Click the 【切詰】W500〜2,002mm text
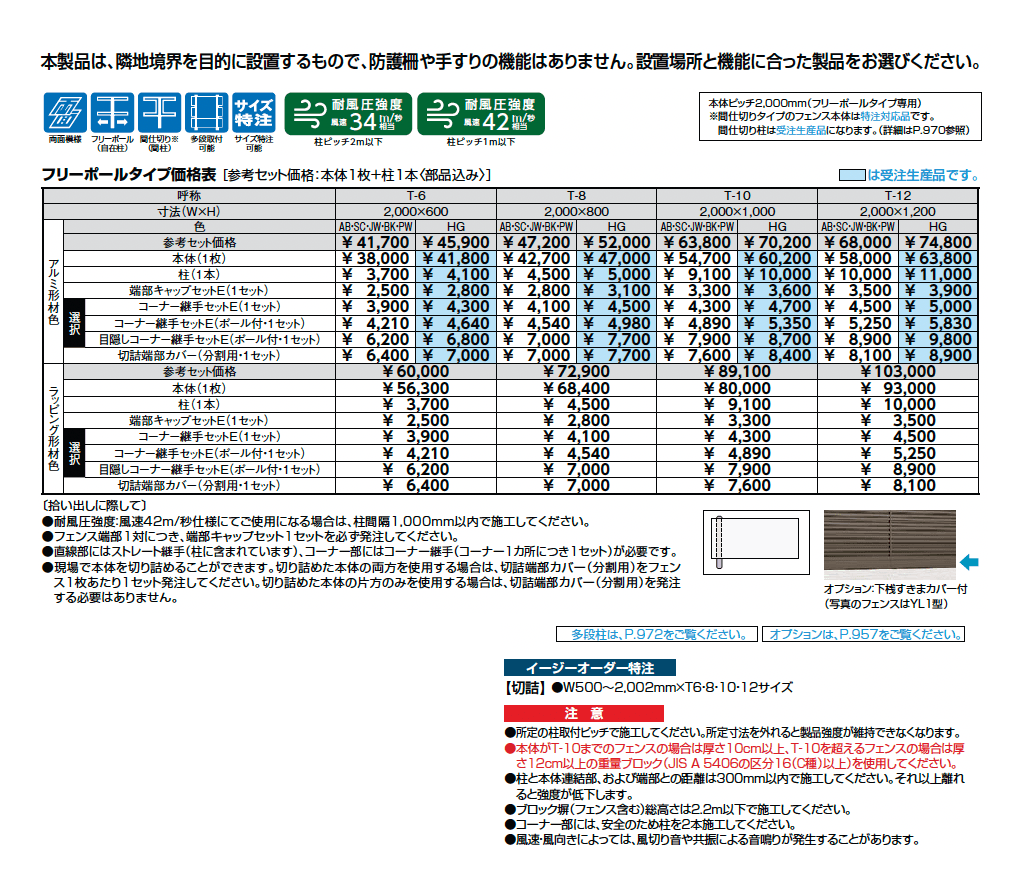Image resolution: width=1026 pixels, height=870 pixels. point(648,687)
